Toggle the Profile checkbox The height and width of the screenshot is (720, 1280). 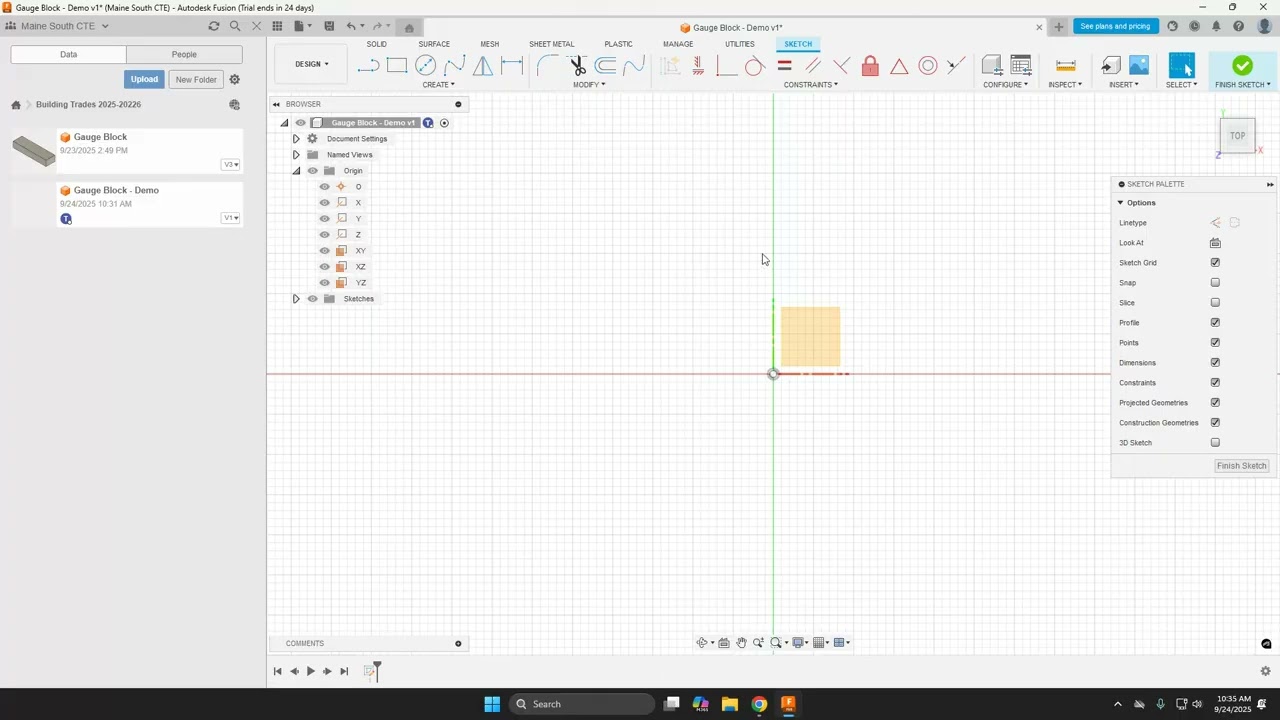pyautogui.click(x=1215, y=323)
